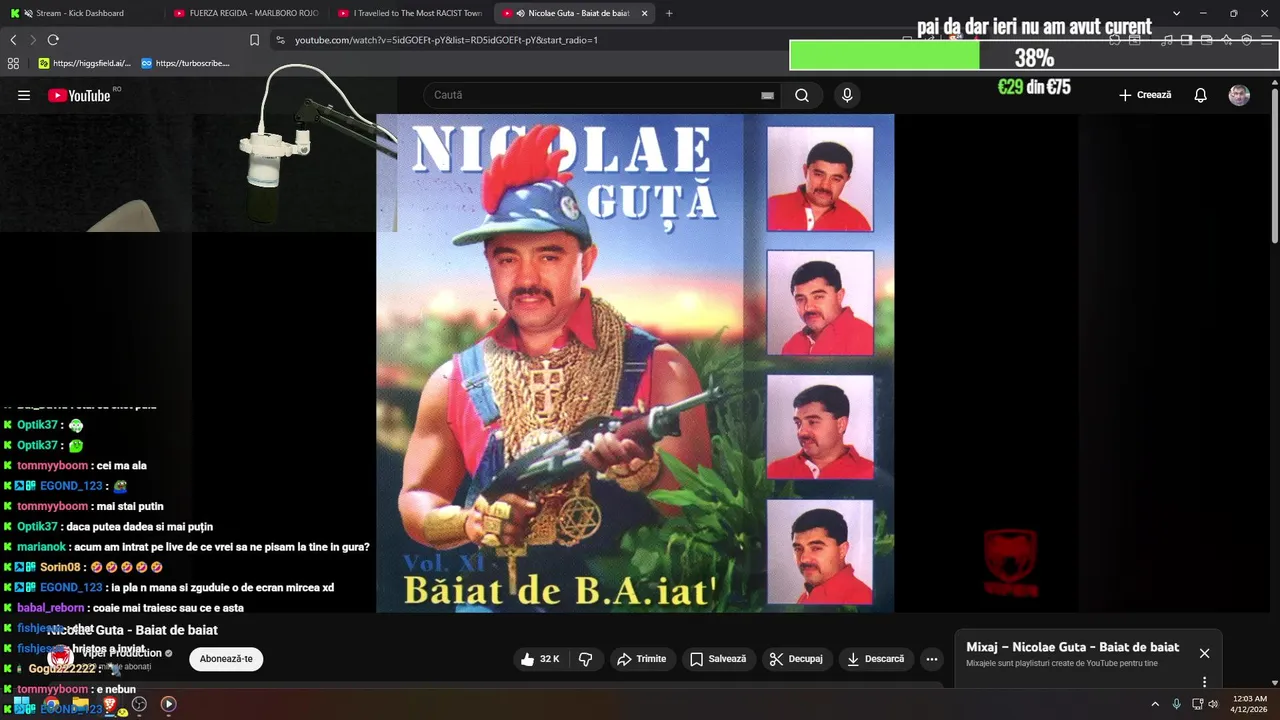The width and height of the screenshot is (1280, 720).
Task: Show hidden system tray icons chevron
Action: [x=1155, y=704]
